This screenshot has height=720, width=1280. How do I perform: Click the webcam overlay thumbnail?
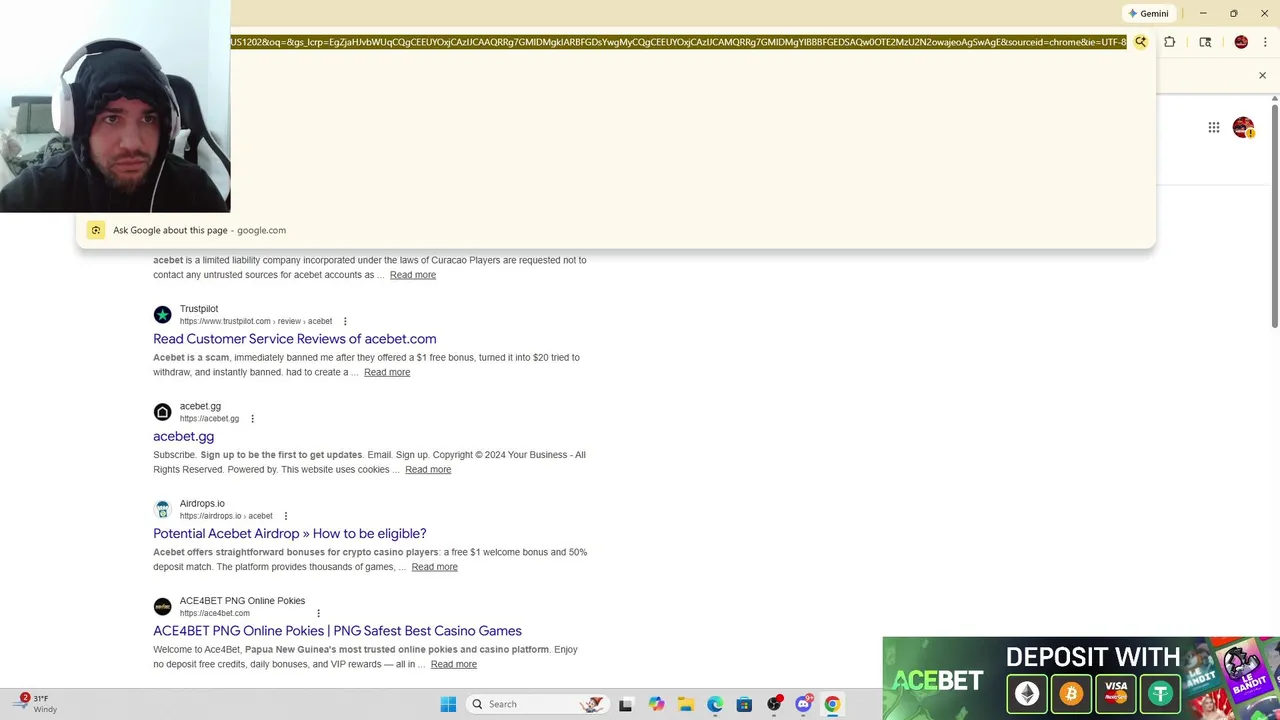[115, 106]
